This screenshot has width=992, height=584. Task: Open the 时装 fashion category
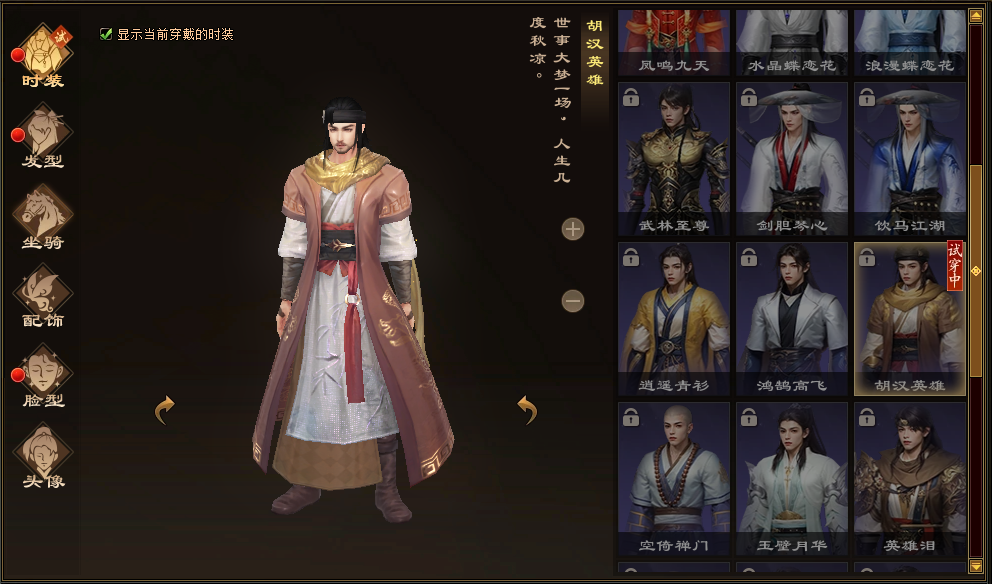[x=43, y=56]
